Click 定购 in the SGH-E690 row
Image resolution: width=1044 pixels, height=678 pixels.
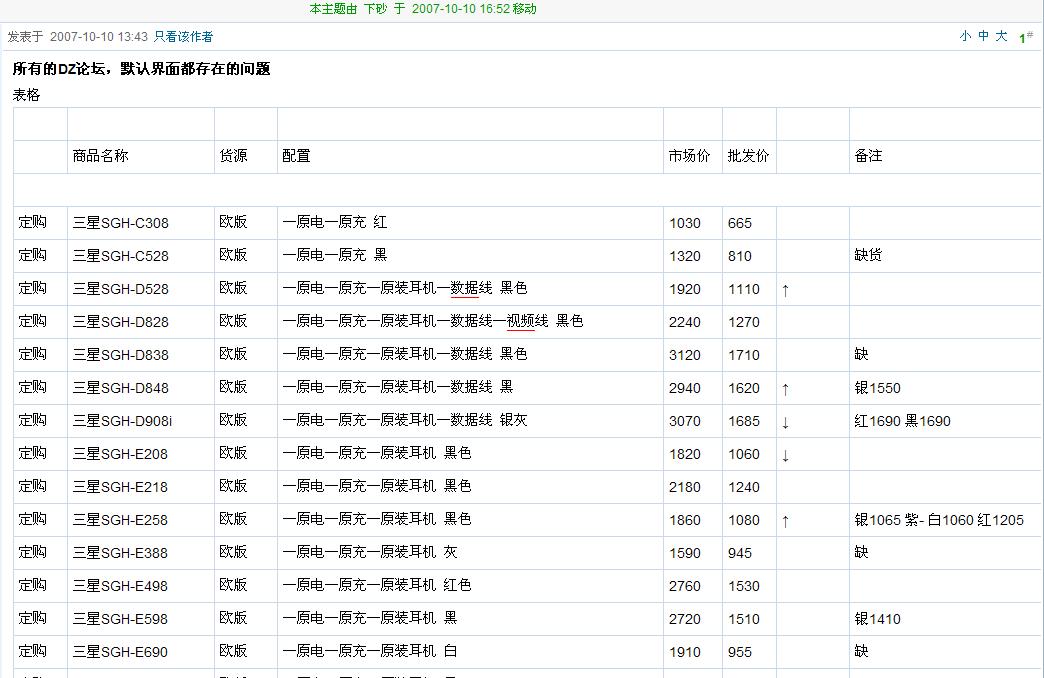(33, 651)
